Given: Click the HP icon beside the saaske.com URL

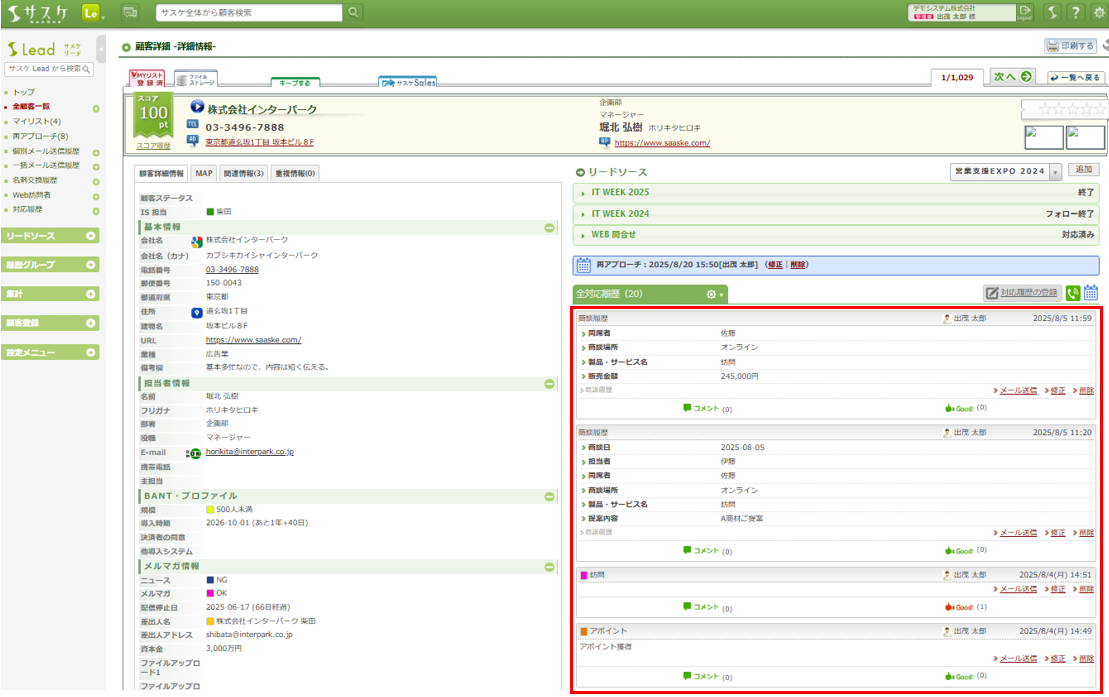Looking at the screenshot, I should click(605, 142).
